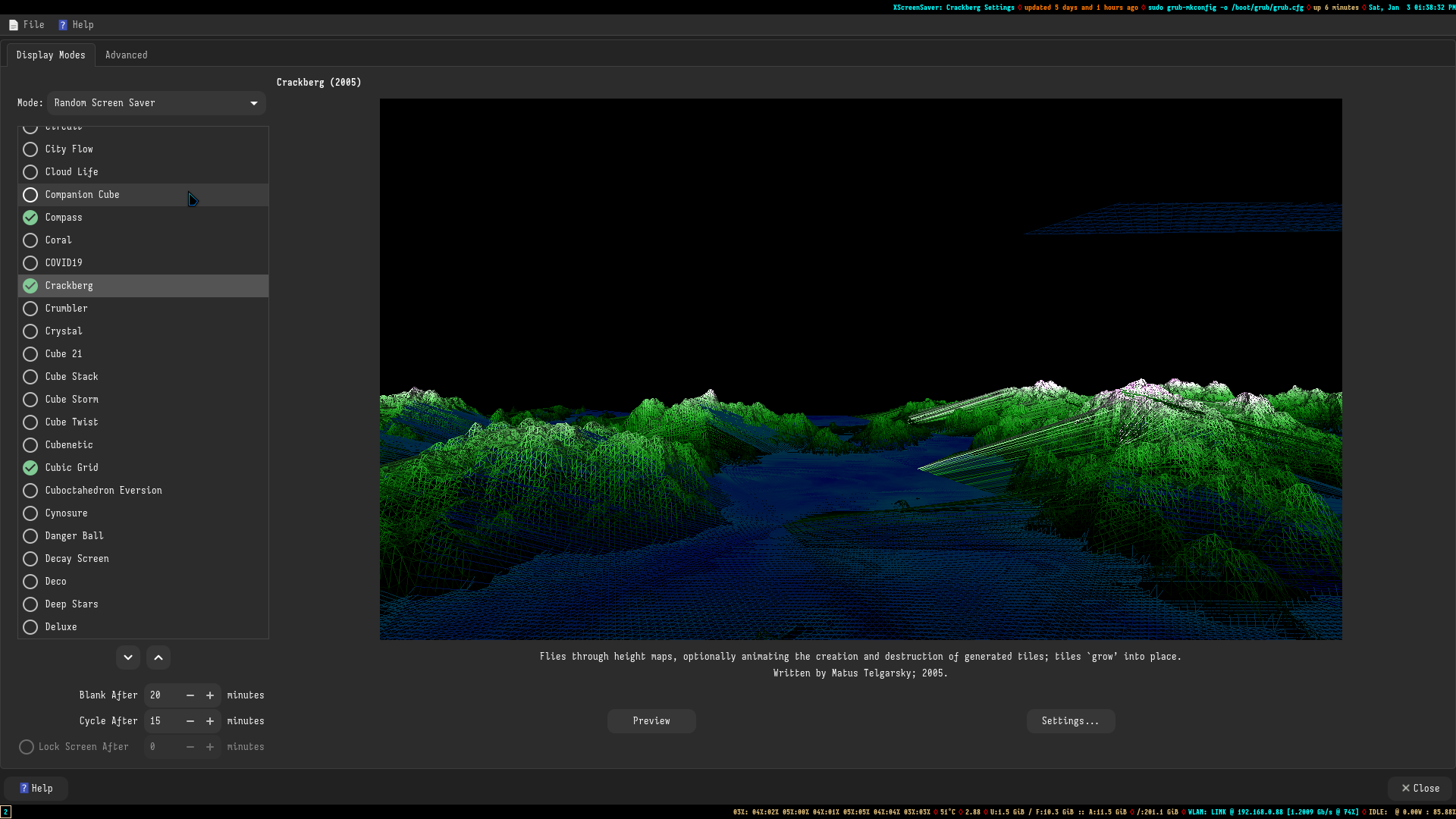Screen dimensions: 1456x819
Task: Switch to the Advanced tab
Action: (126, 55)
